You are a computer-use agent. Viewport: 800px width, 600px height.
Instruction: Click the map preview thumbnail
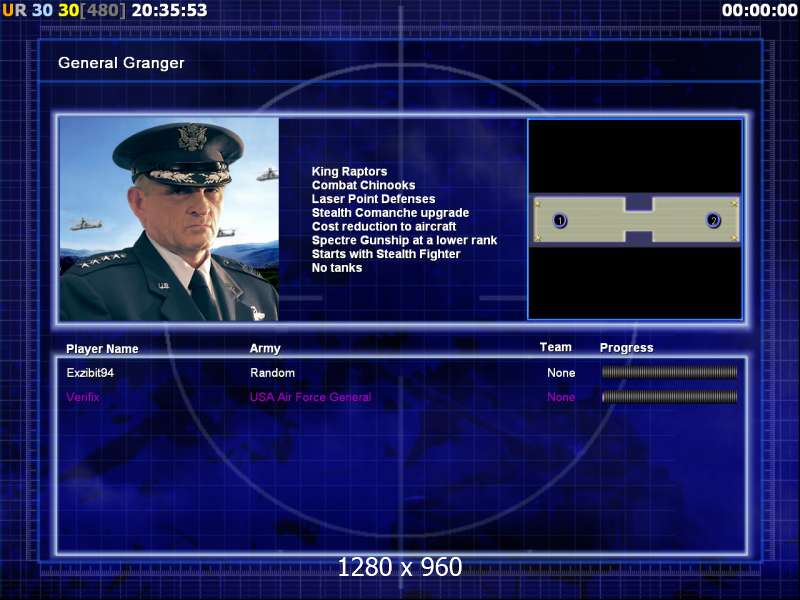tap(635, 219)
